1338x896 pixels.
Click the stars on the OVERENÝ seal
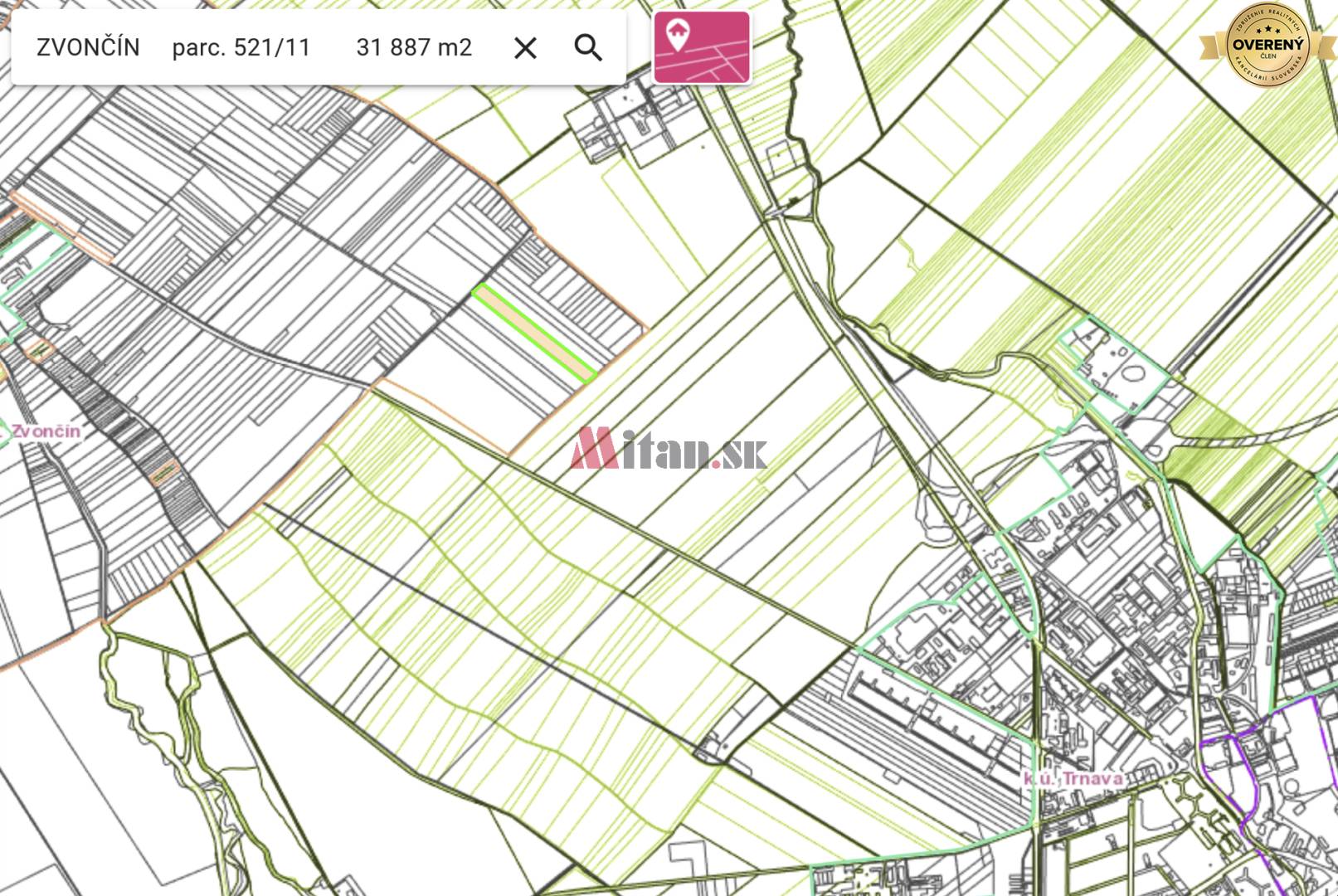click(x=1267, y=28)
